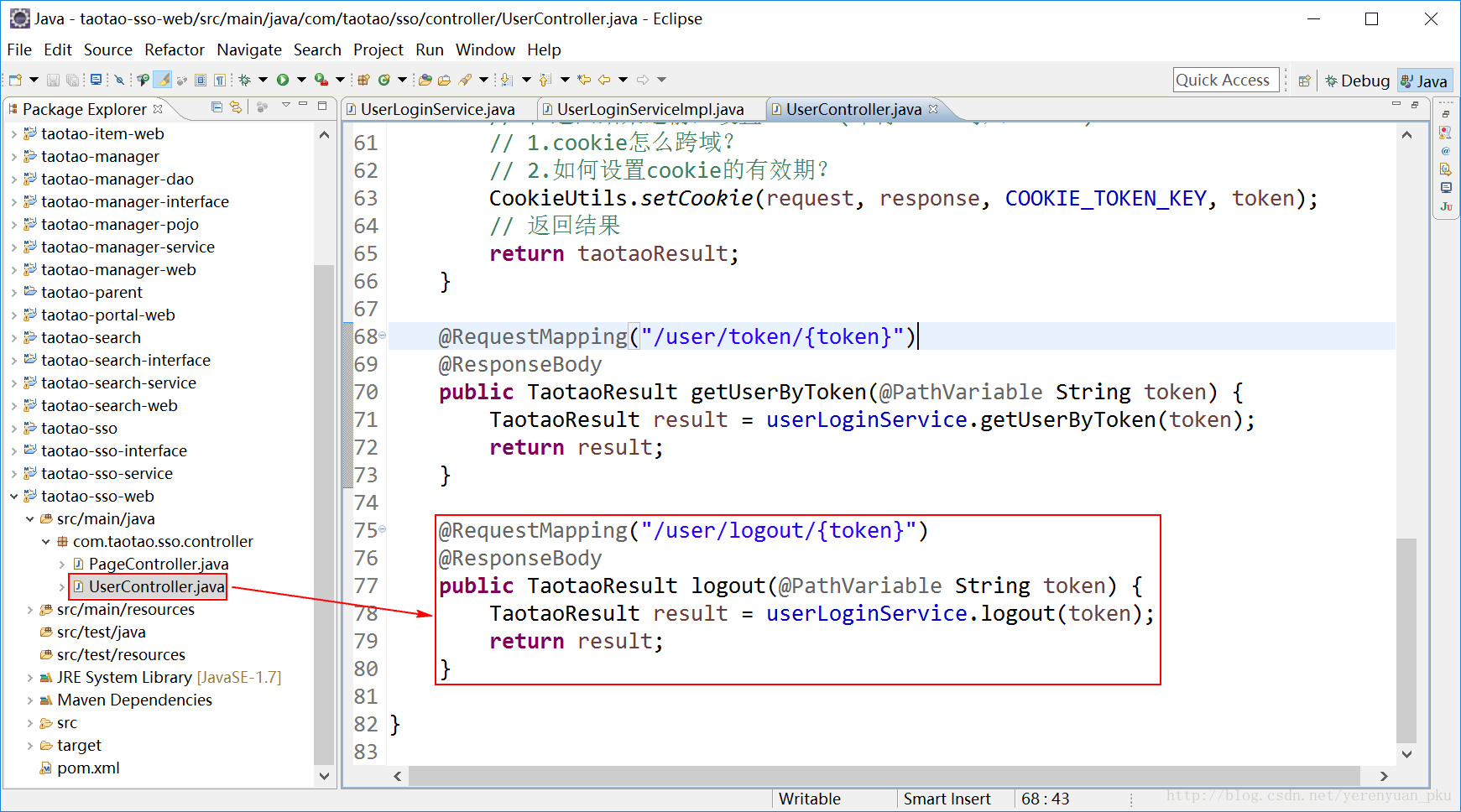The width and height of the screenshot is (1461, 812).
Task: Open the External Tools dropdown arrow
Action: pyautogui.click(x=340, y=80)
